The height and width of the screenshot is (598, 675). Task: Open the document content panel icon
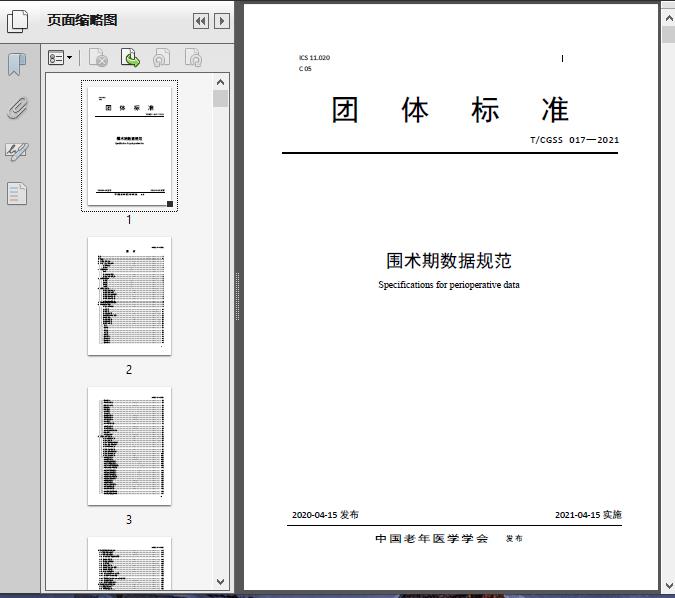[x=17, y=193]
